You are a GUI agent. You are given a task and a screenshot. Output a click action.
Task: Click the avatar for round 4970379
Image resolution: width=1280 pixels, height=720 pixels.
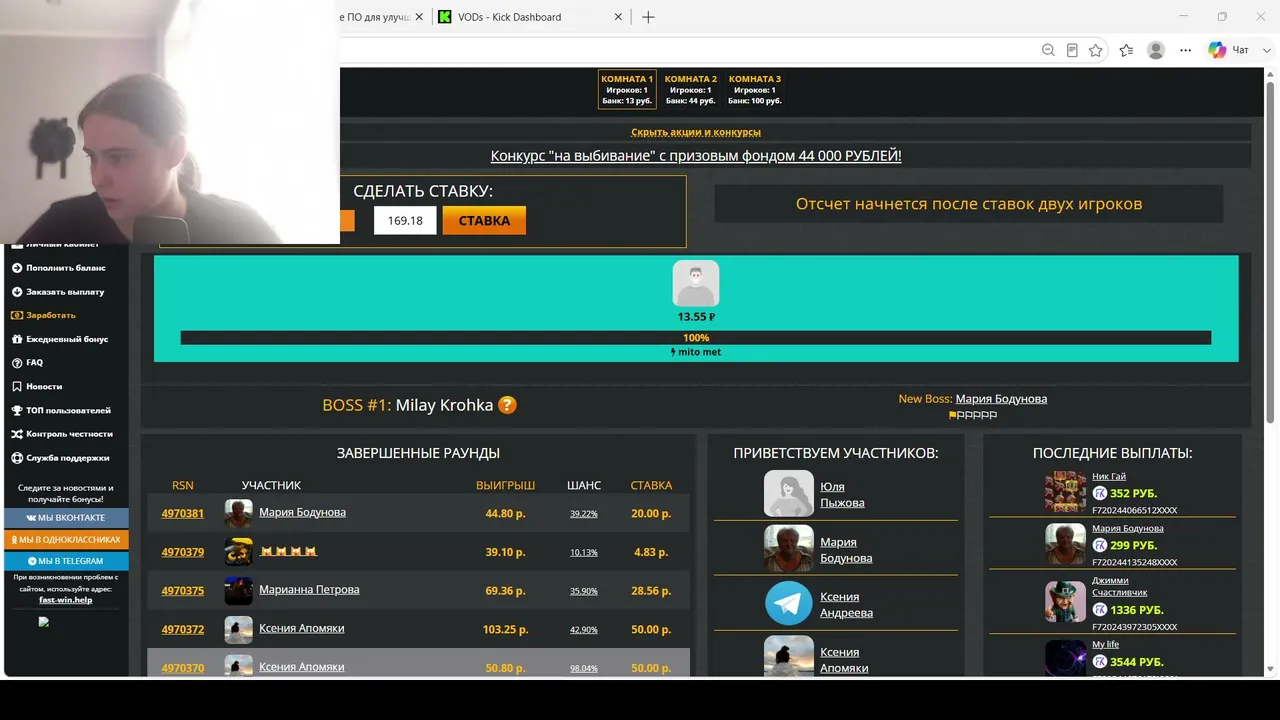click(x=239, y=552)
